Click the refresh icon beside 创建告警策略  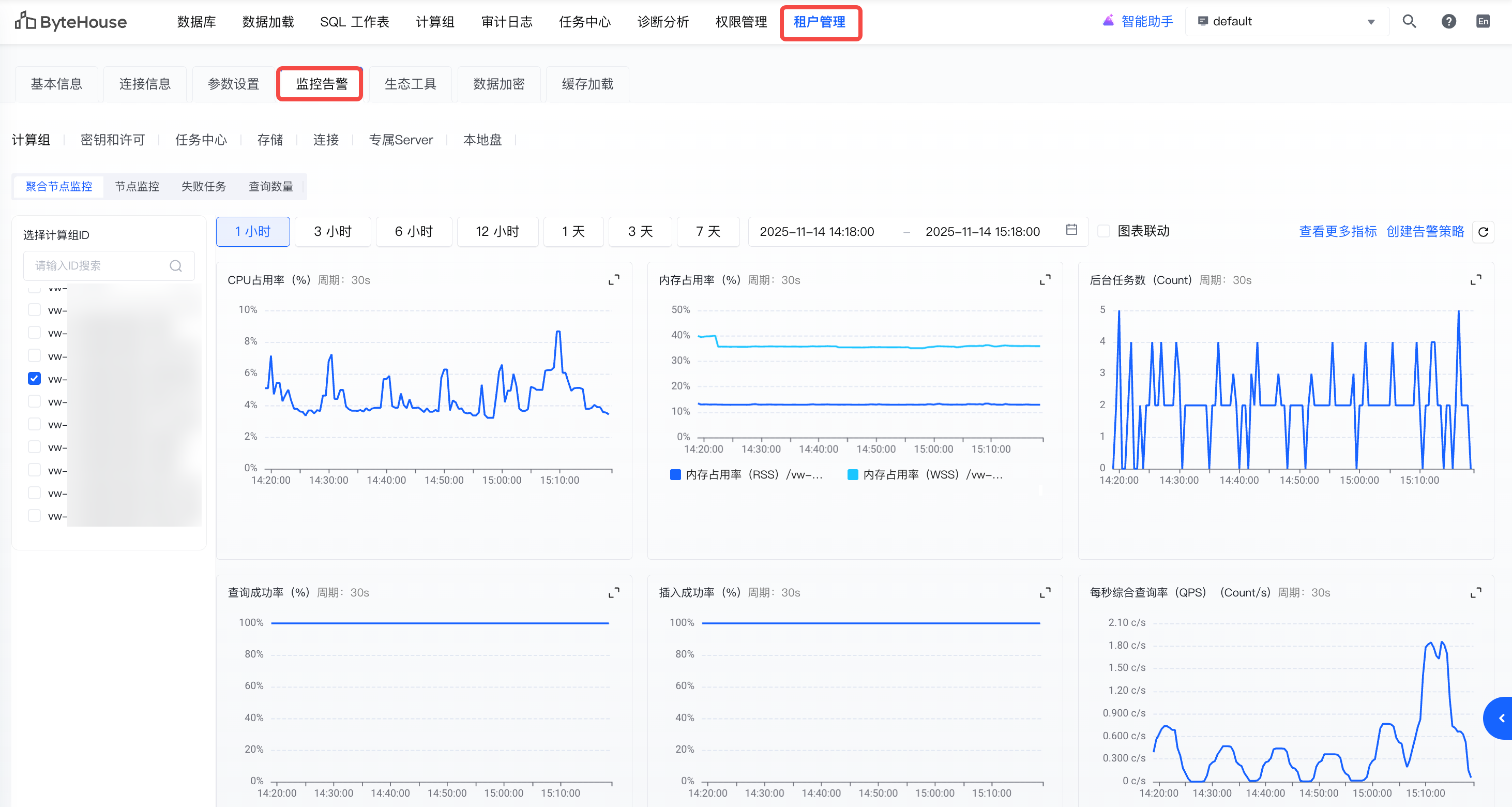coord(1483,232)
